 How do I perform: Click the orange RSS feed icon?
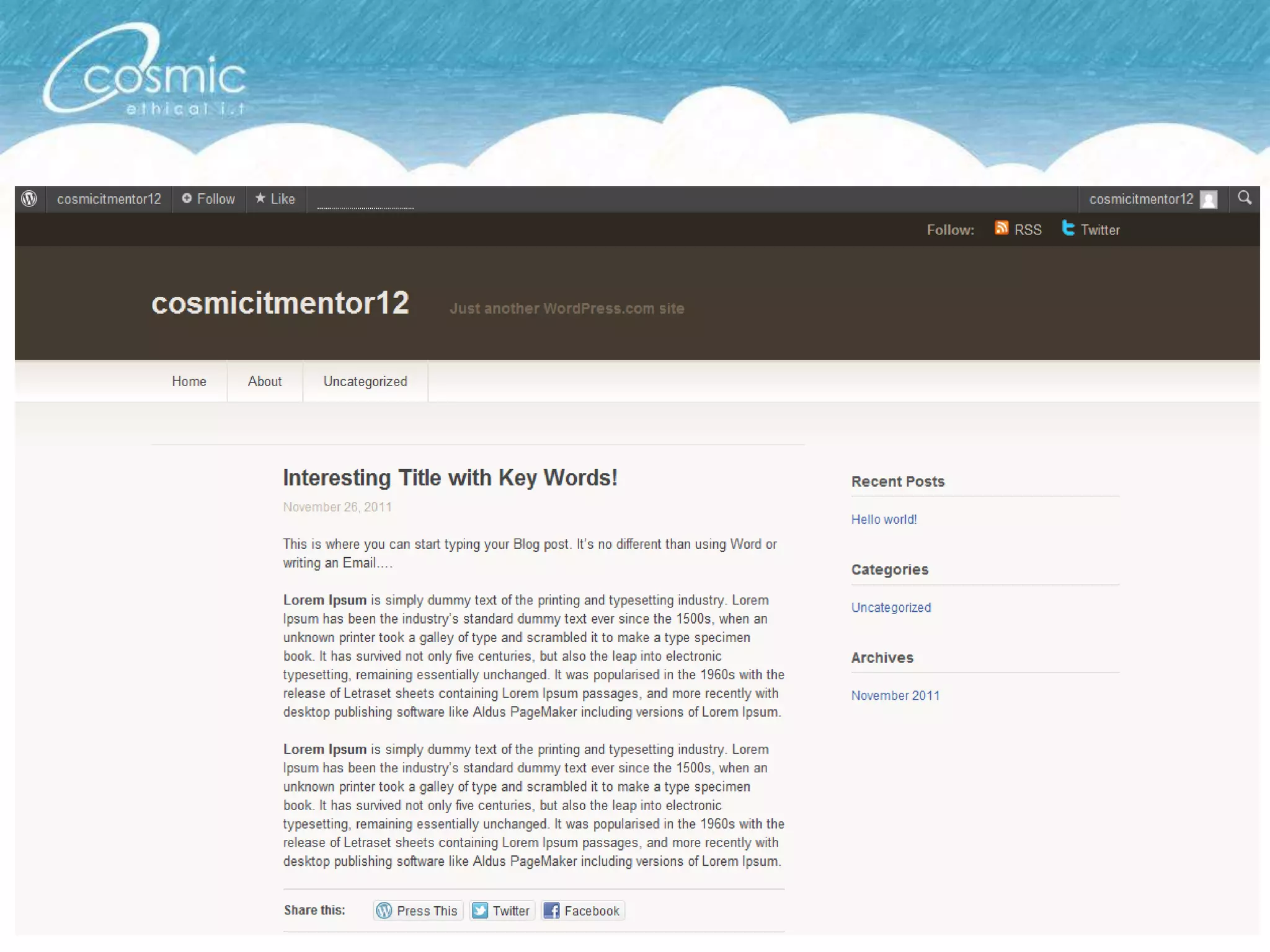pos(1001,229)
